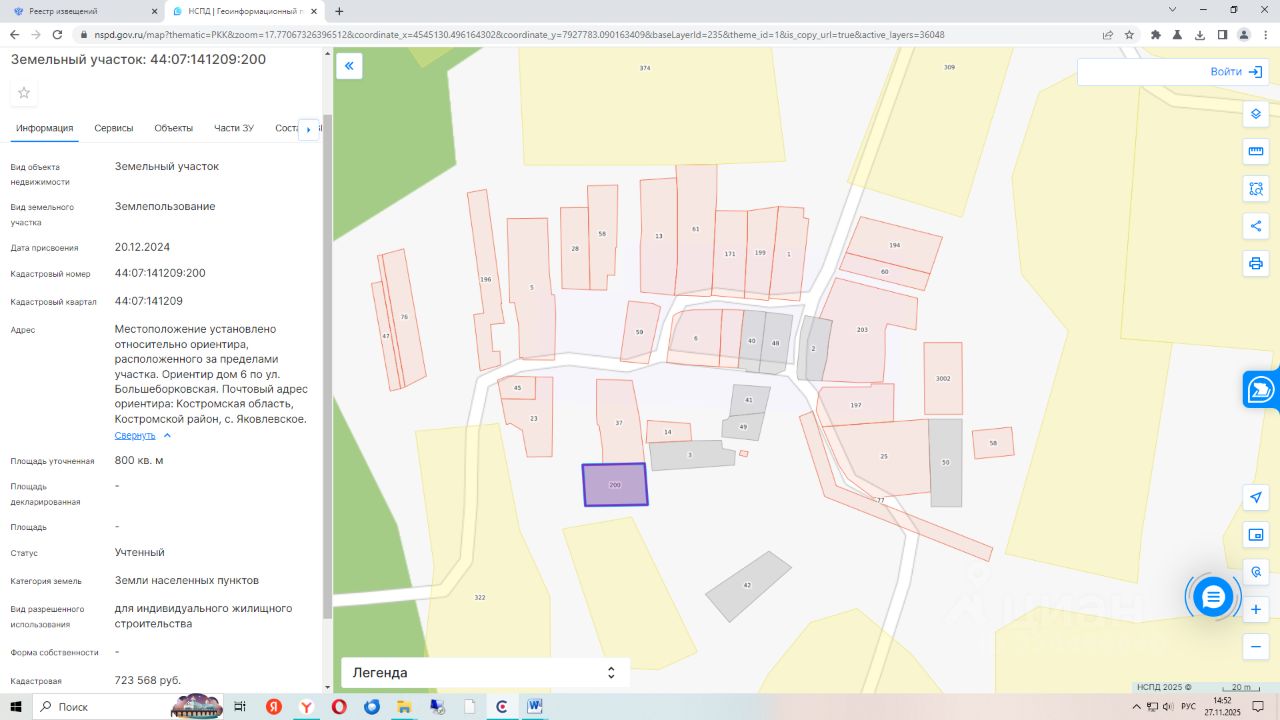Switch to the Информация tab

pos(45,128)
